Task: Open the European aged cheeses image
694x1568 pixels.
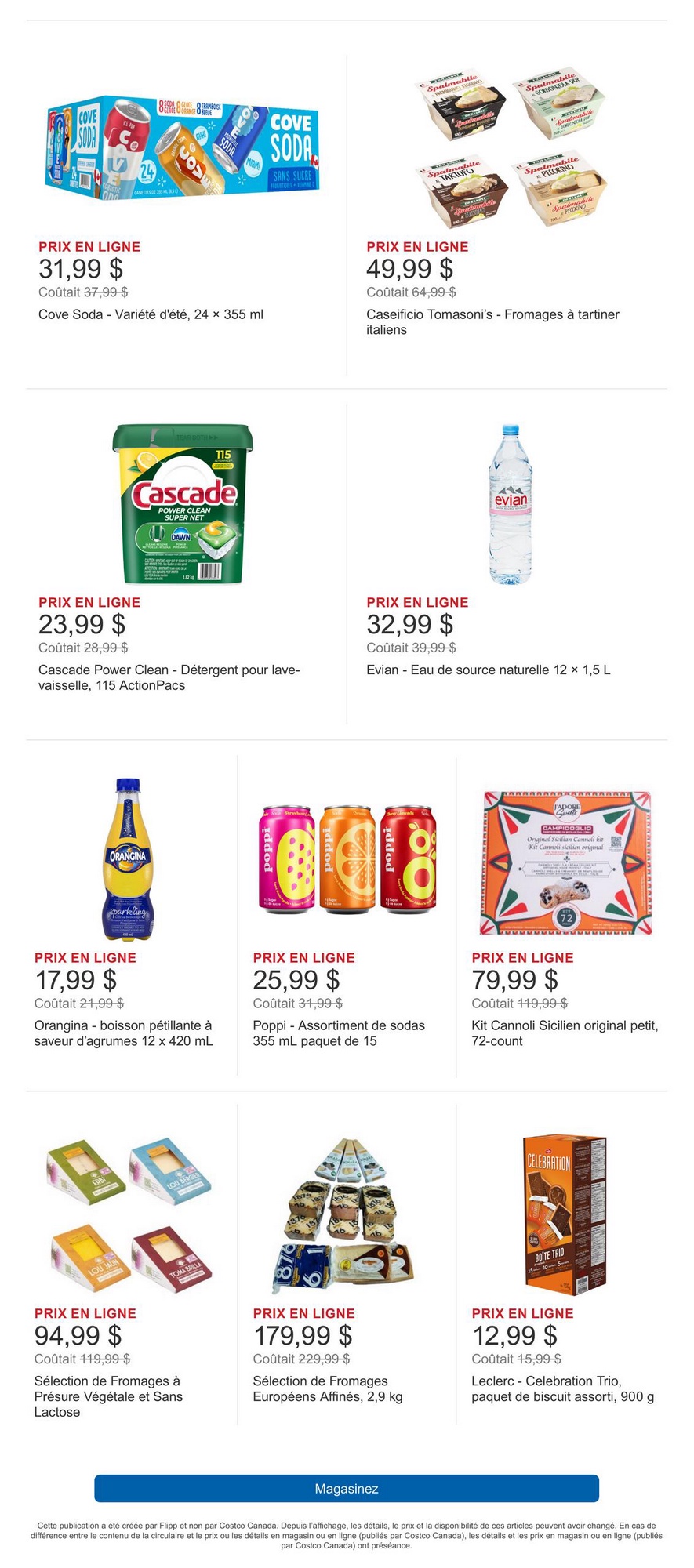Action: point(347,1214)
